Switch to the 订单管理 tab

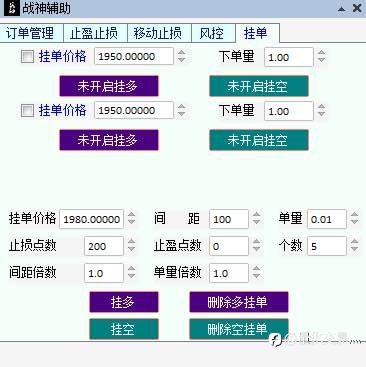[31, 33]
